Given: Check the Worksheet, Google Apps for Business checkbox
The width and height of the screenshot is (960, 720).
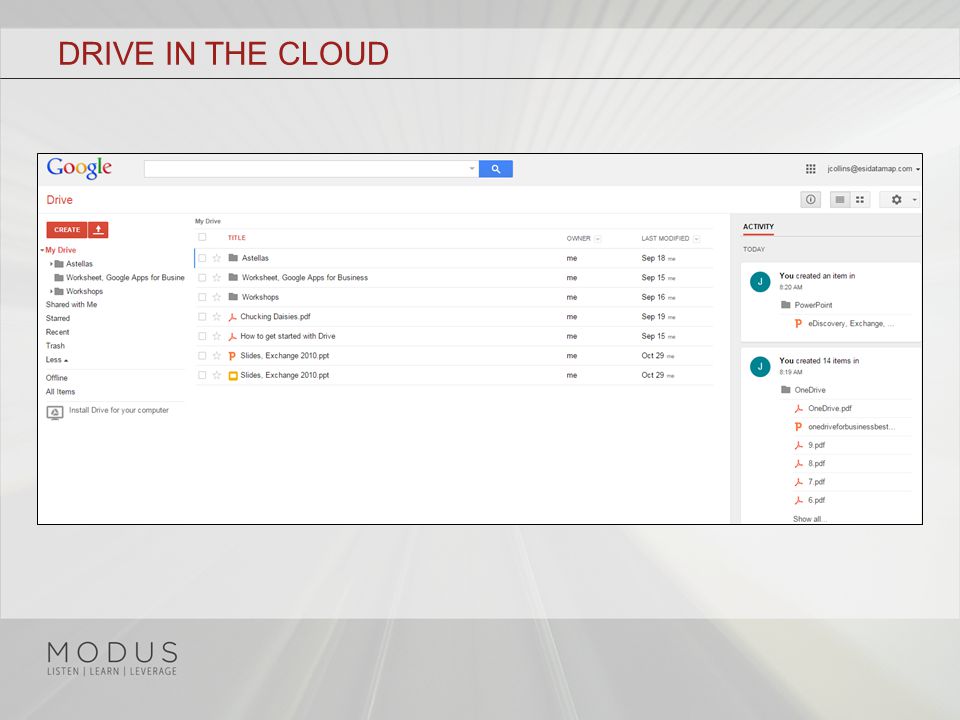Looking at the screenshot, I should (202, 278).
